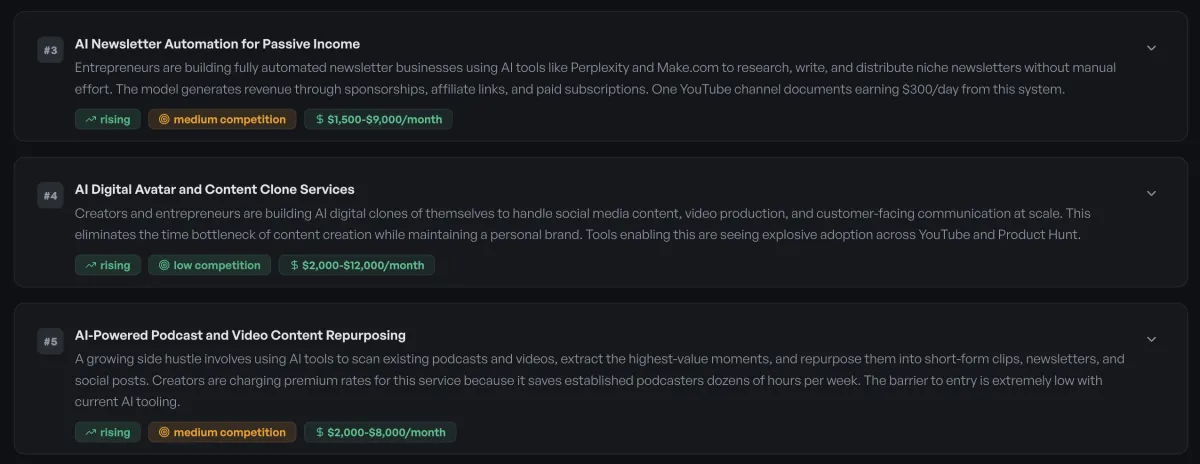This screenshot has width=1200, height=464.
Task: Click the $2,000-$8,000/month earnings tag
Action: click(x=380, y=432)
